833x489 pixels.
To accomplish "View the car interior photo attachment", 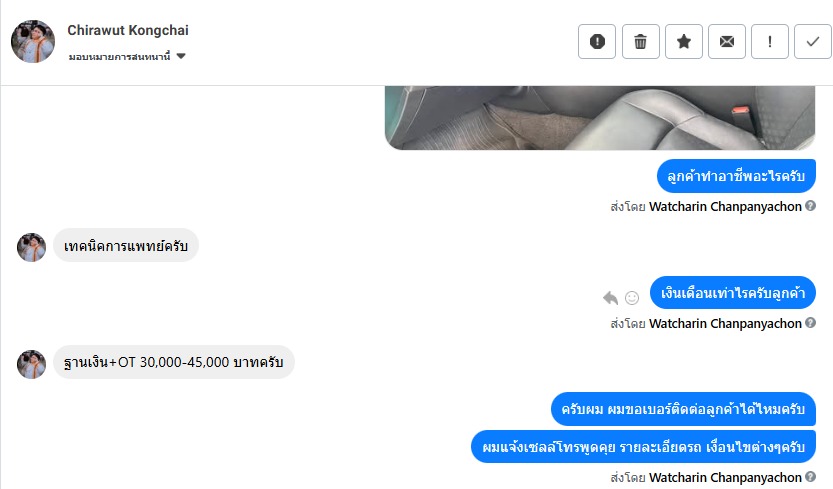I will (600, 118).
